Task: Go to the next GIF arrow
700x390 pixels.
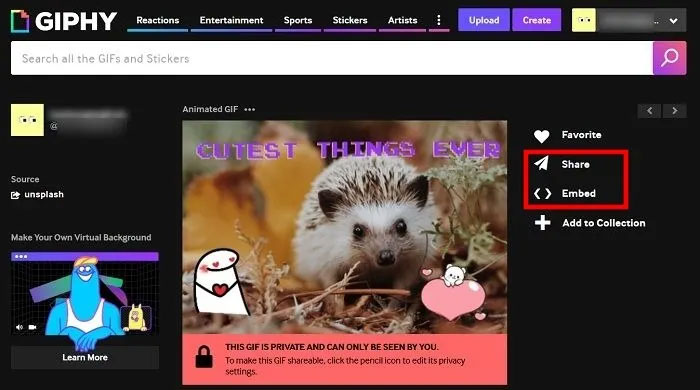Action: (x=675, y=111)
